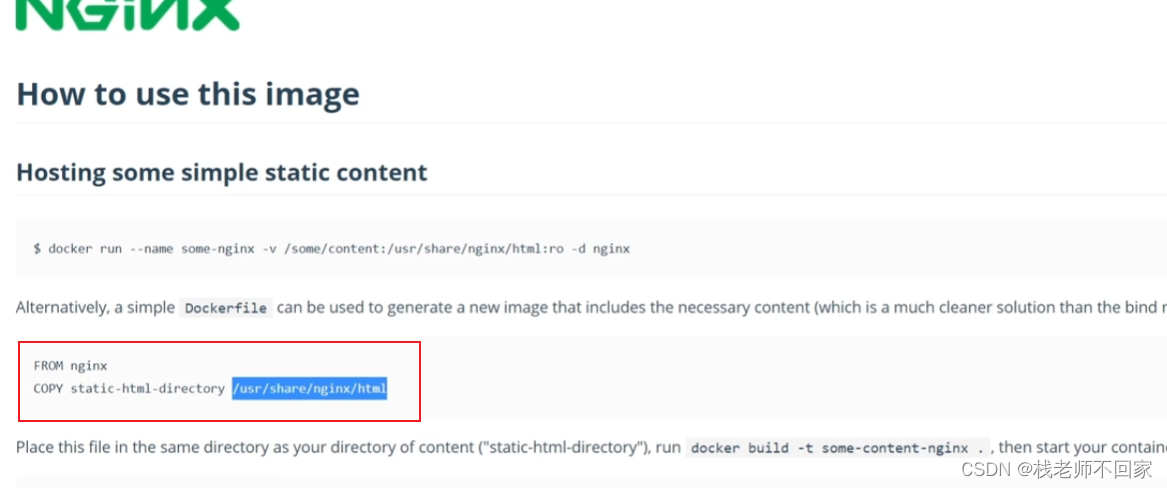Click the dollar prompt in the run command

(37, 248)
